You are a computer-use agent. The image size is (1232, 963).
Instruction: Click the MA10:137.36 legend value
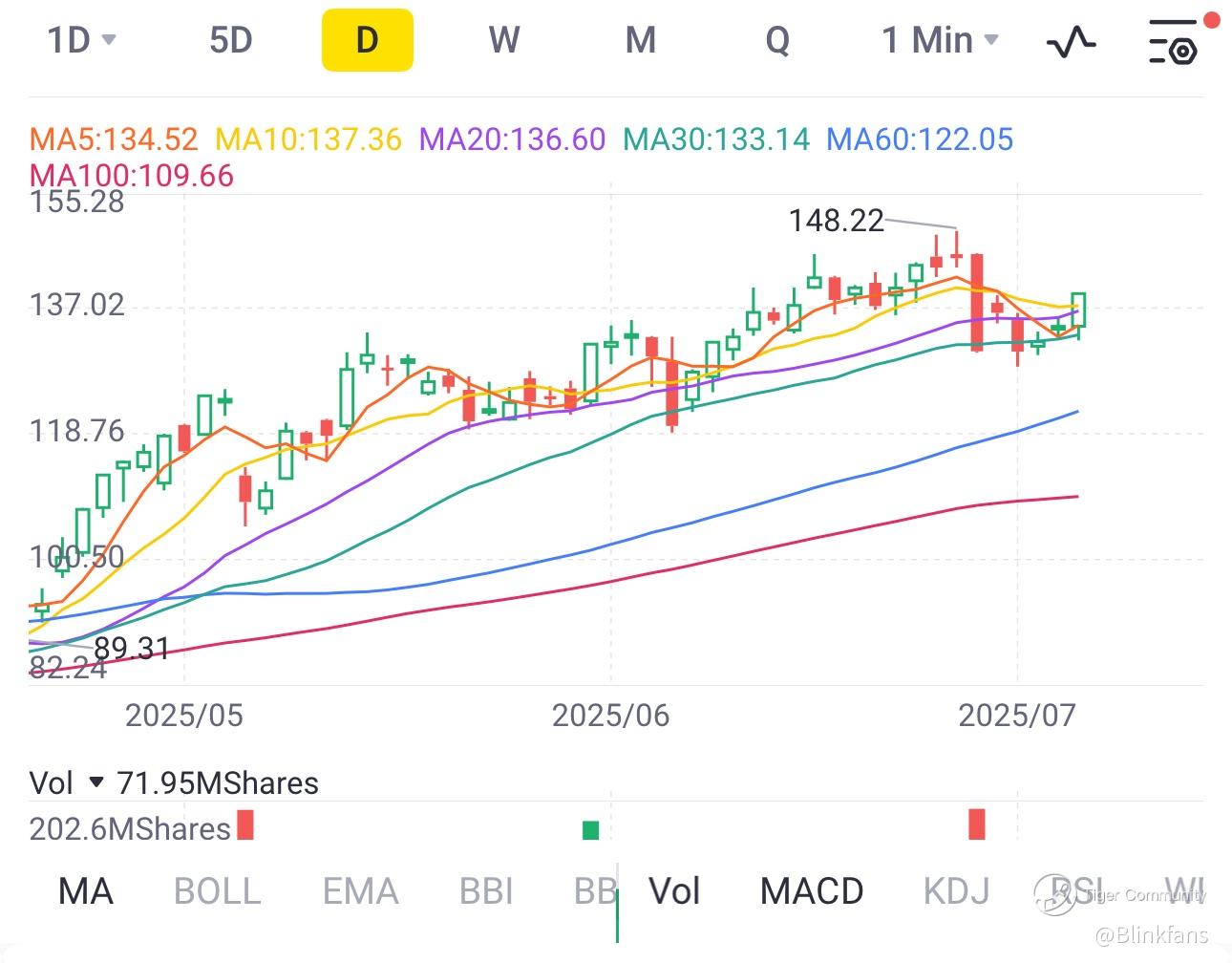point(308,139)
